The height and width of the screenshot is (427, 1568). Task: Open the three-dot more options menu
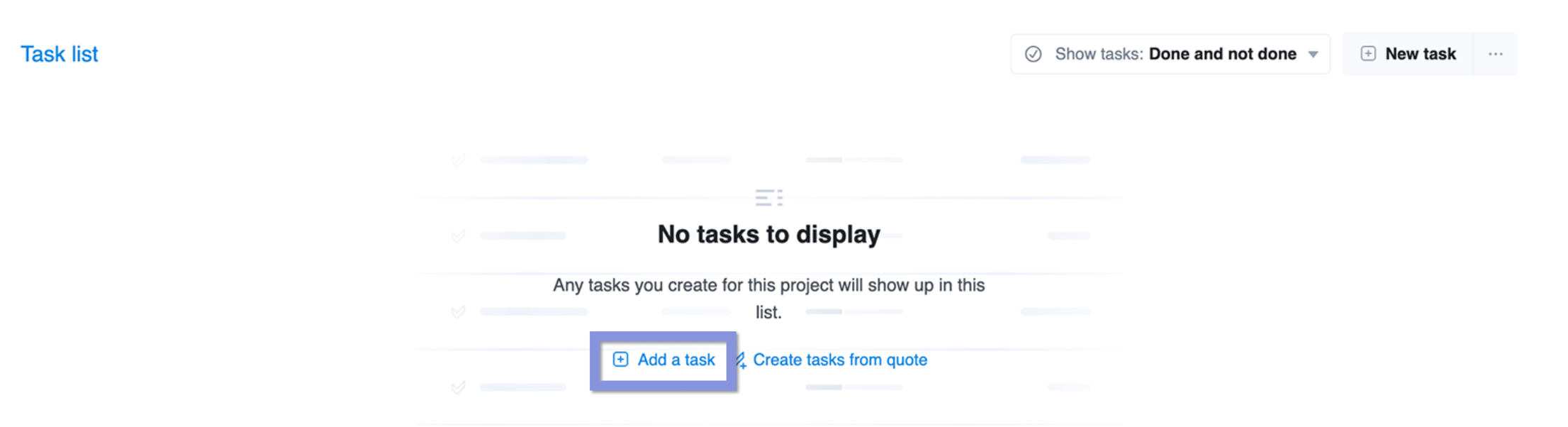[1496, 54]
